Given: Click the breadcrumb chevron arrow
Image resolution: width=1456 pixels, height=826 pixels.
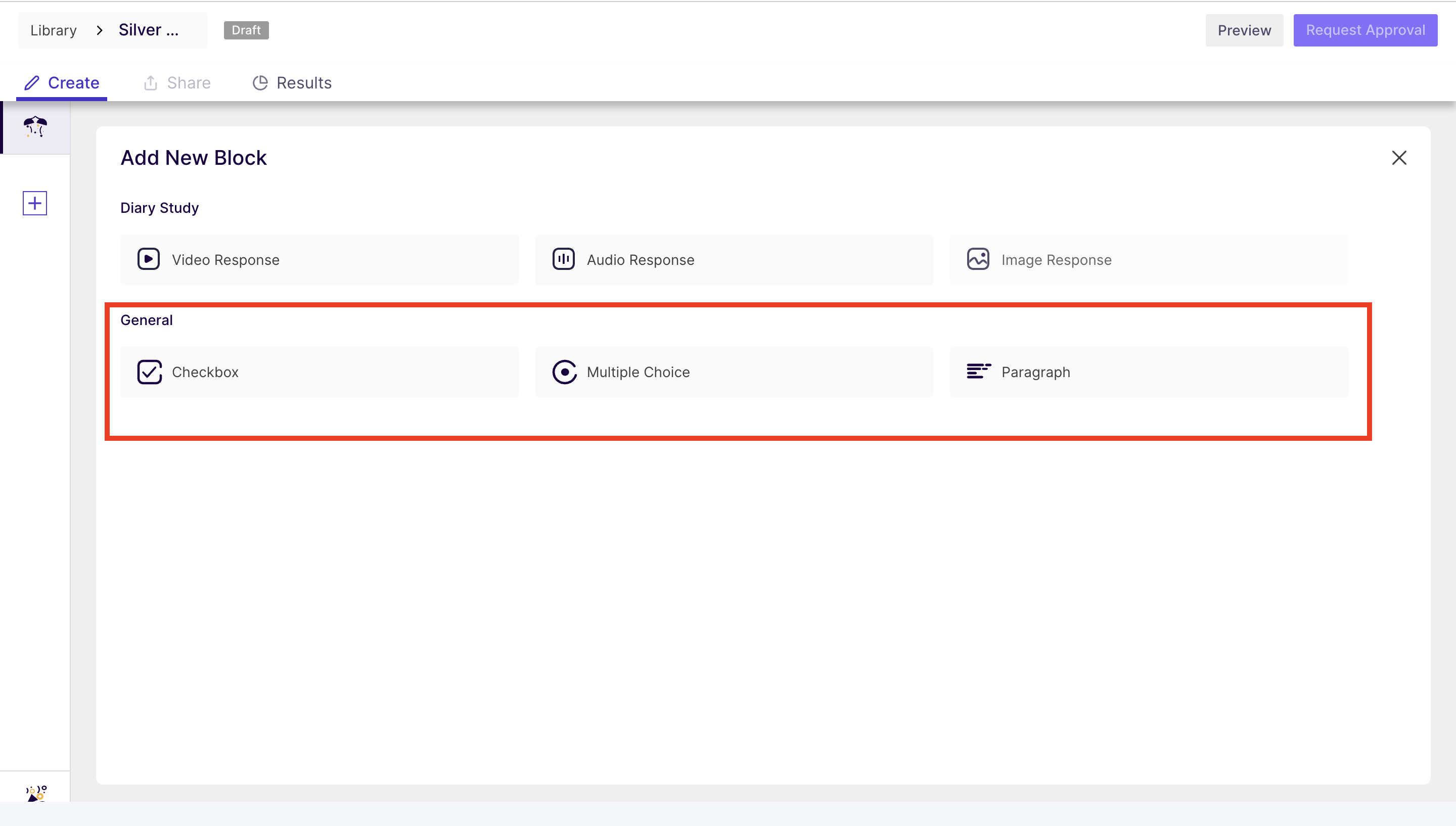Looking at the screenshot, I should (x=100, y=30).
